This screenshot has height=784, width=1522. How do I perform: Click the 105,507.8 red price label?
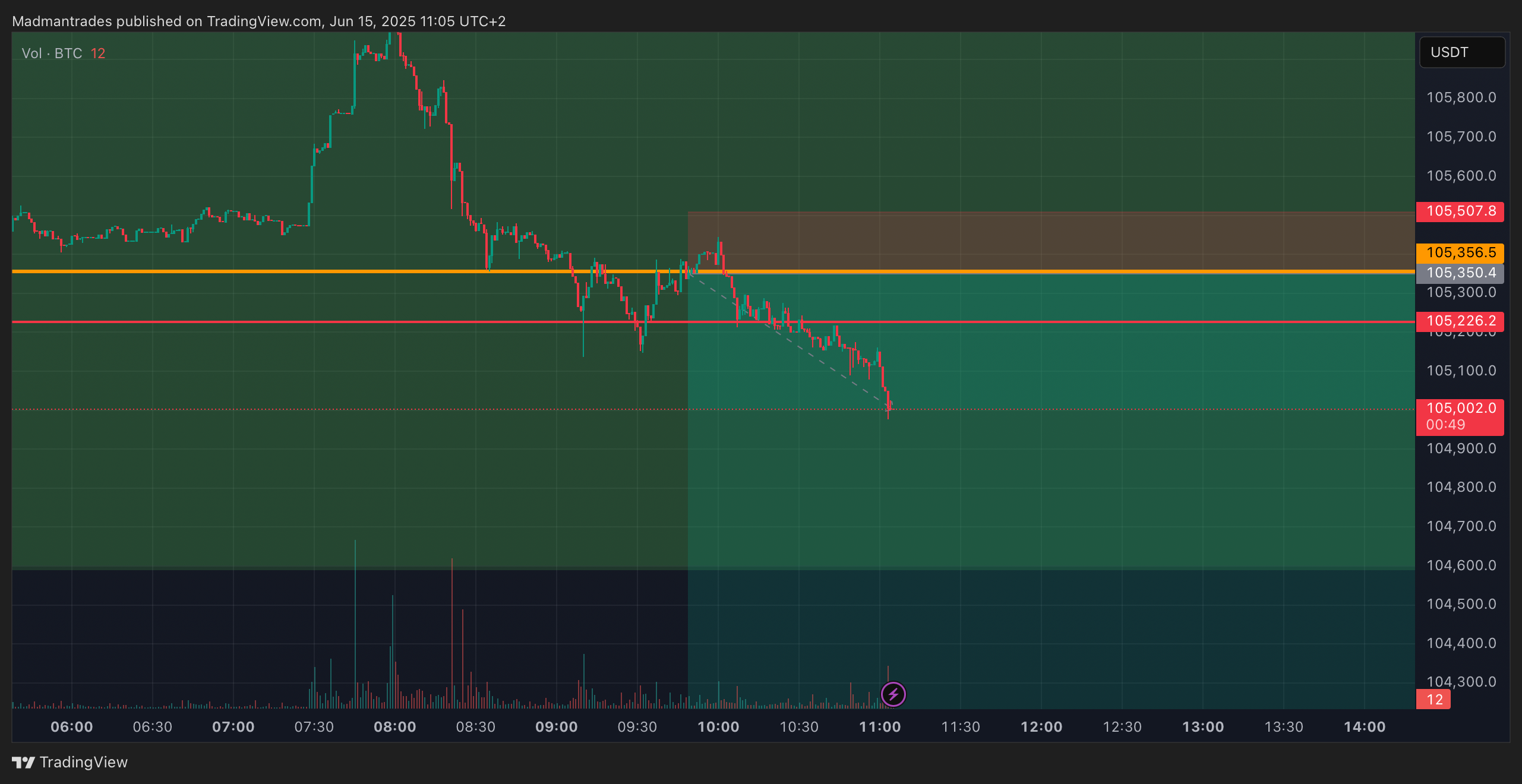[x=1460, y=211]
